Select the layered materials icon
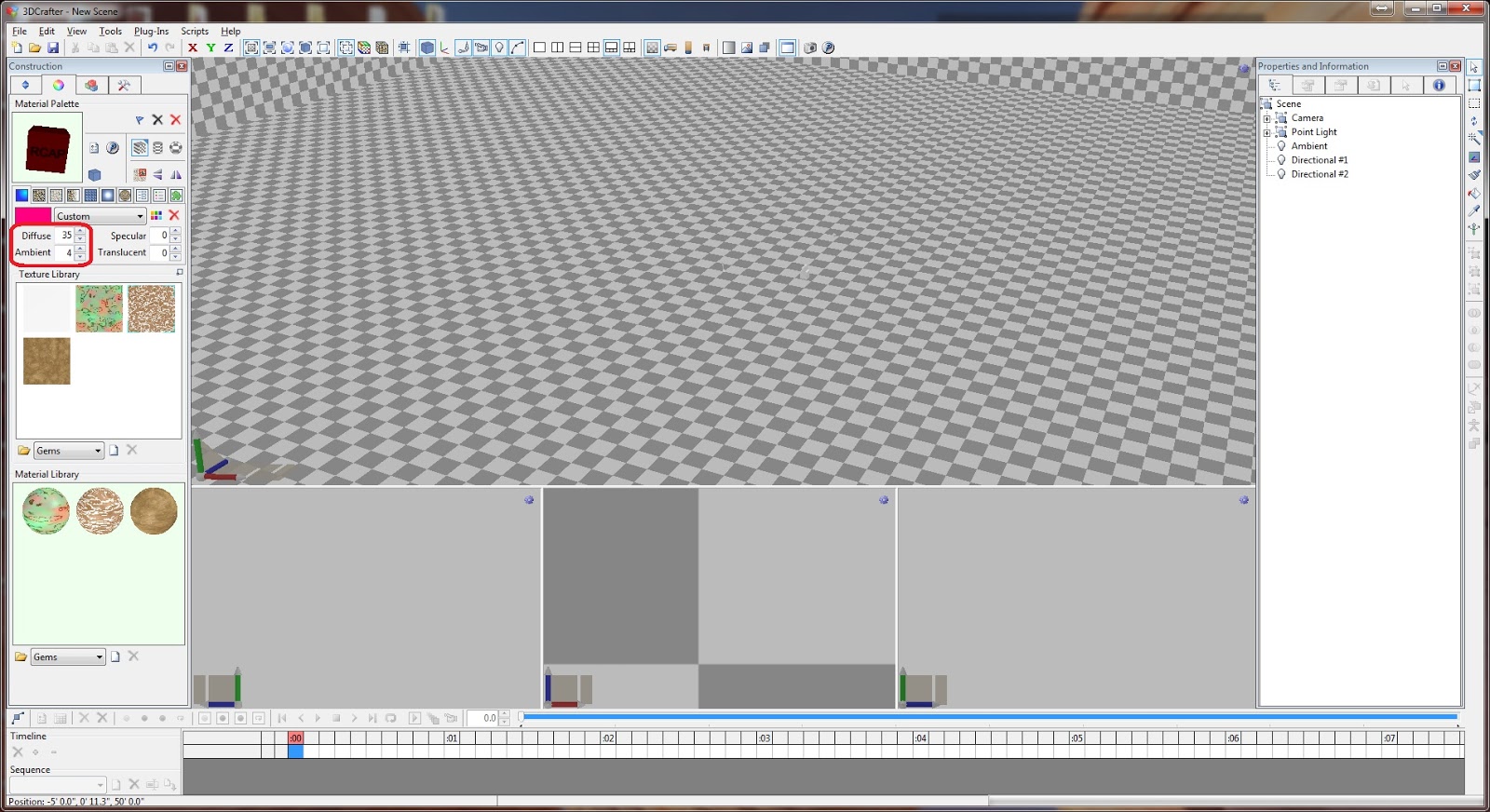 click(140, 147)
